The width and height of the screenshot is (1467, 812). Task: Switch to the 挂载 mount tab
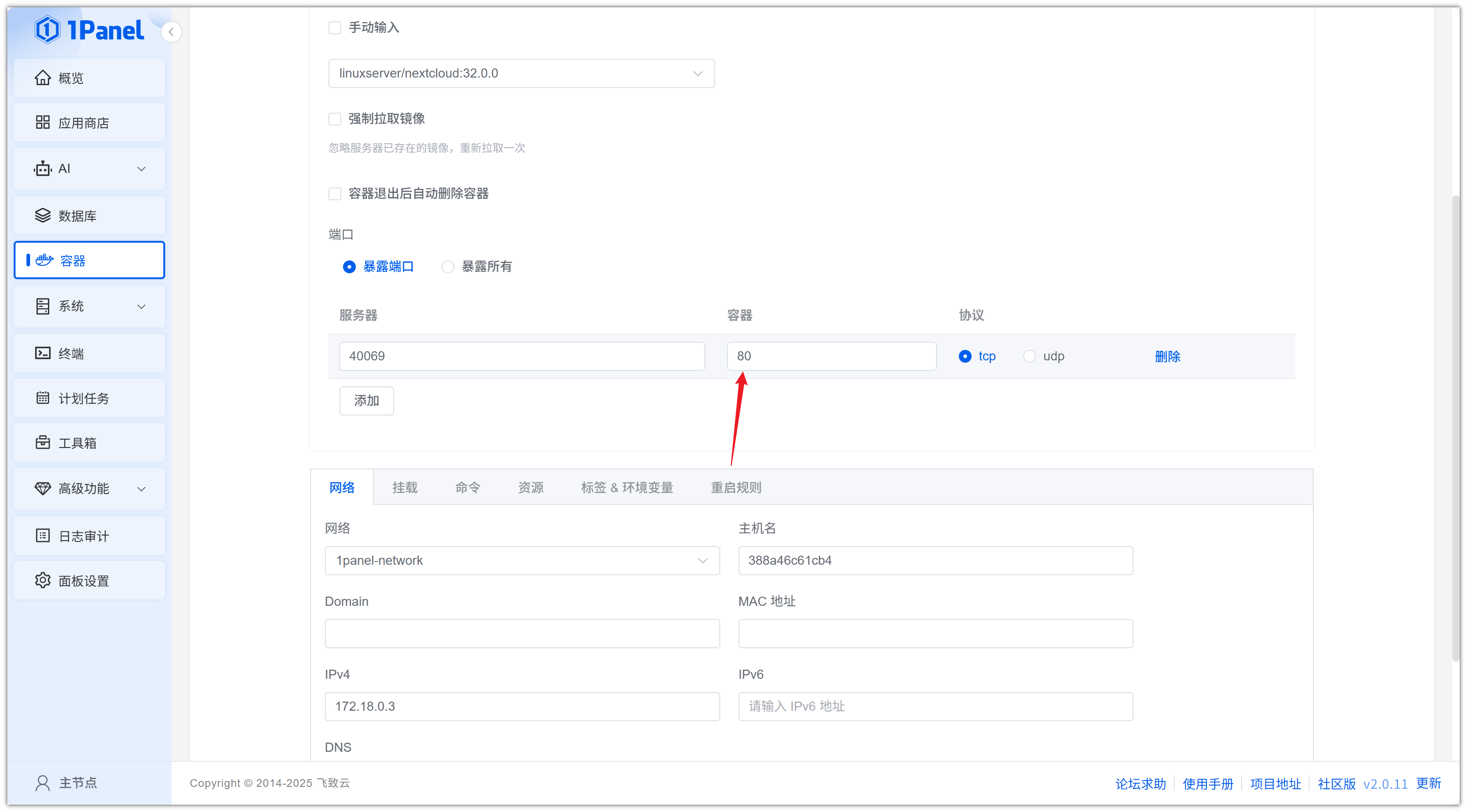pyautogui.click(x=405, y=487)
